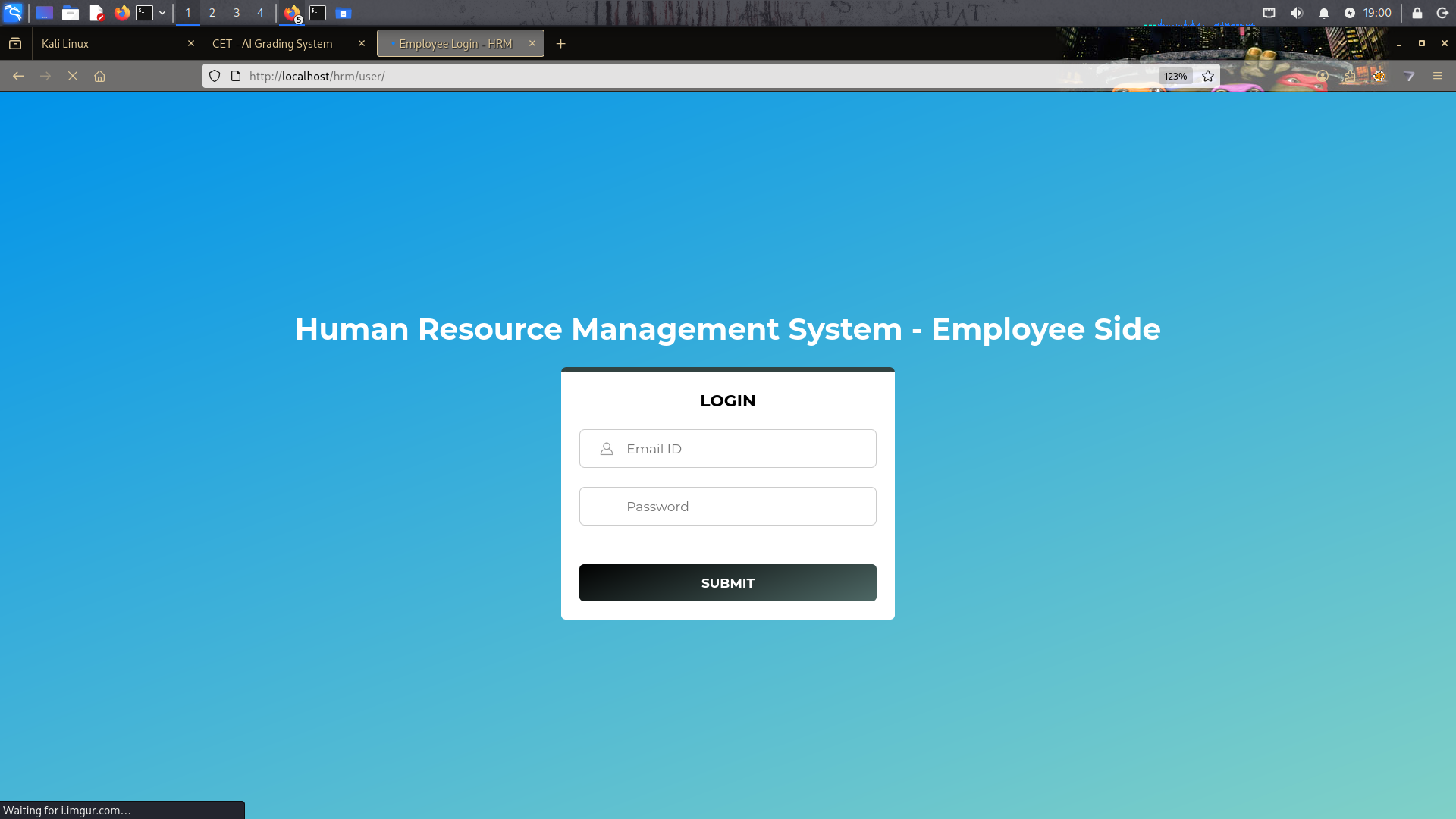This screenshot has width=1456, height=819.
Task: Switch to Kali Linux tab
Action: pos(106,44)
